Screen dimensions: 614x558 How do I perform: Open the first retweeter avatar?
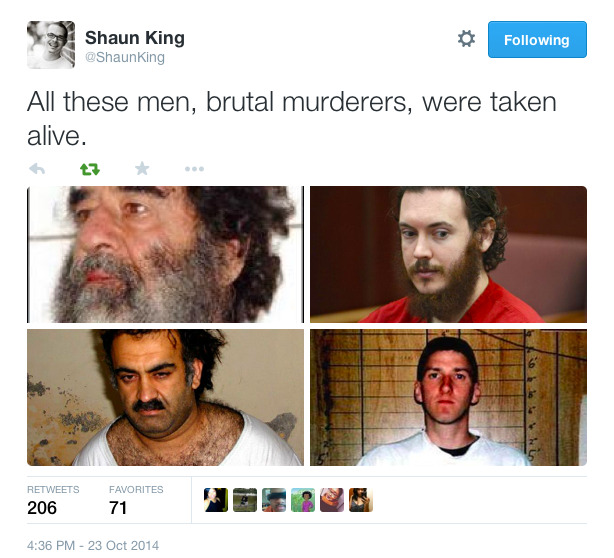point(216,500)
